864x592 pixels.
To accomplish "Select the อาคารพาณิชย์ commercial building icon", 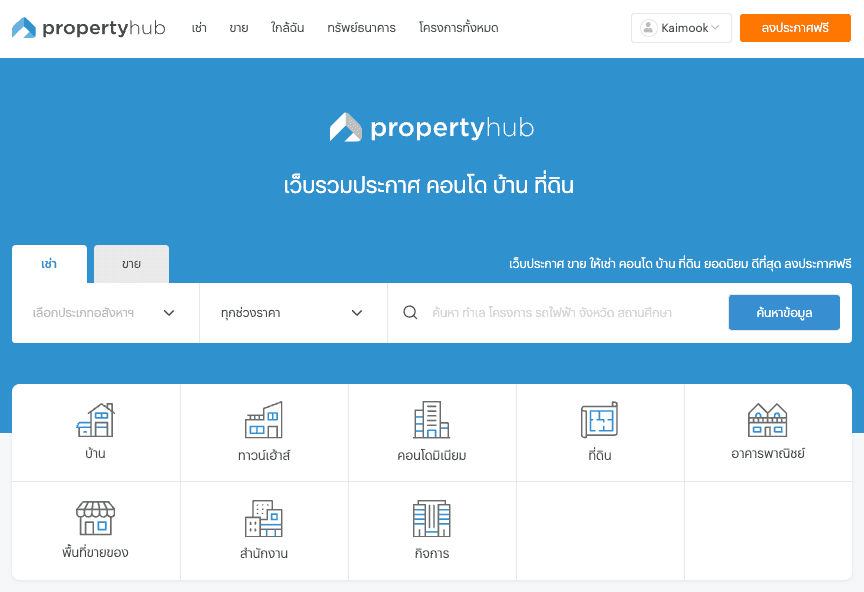I will [768, 420].
